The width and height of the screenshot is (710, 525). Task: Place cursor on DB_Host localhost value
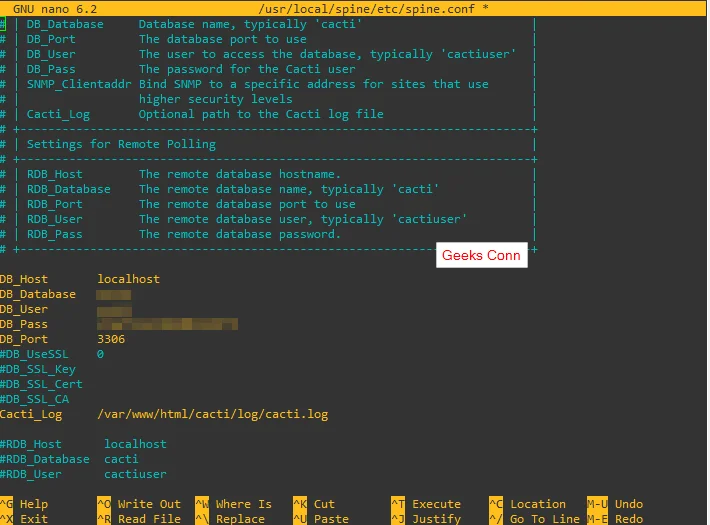point(129,279)
